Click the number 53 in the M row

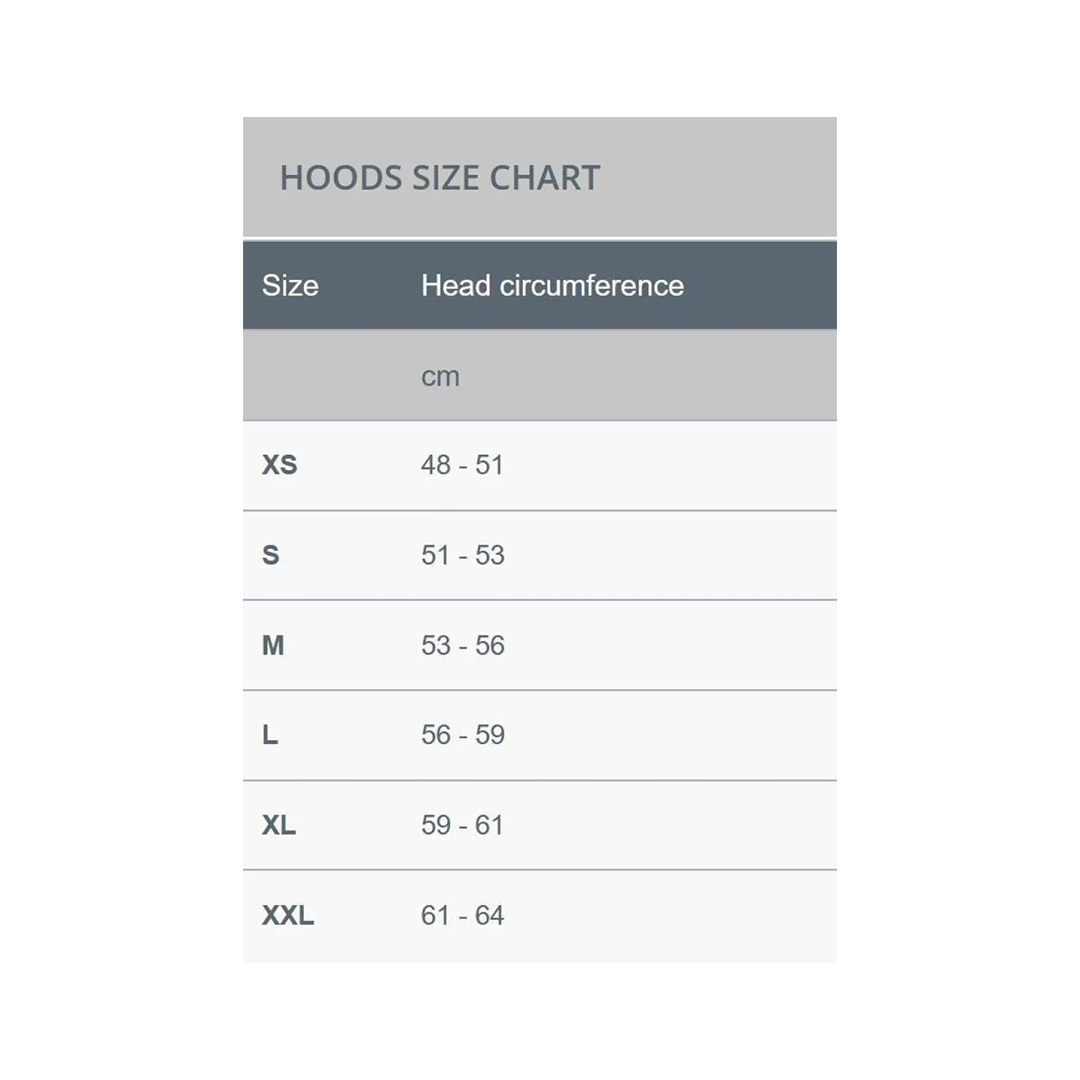(436, 646)
